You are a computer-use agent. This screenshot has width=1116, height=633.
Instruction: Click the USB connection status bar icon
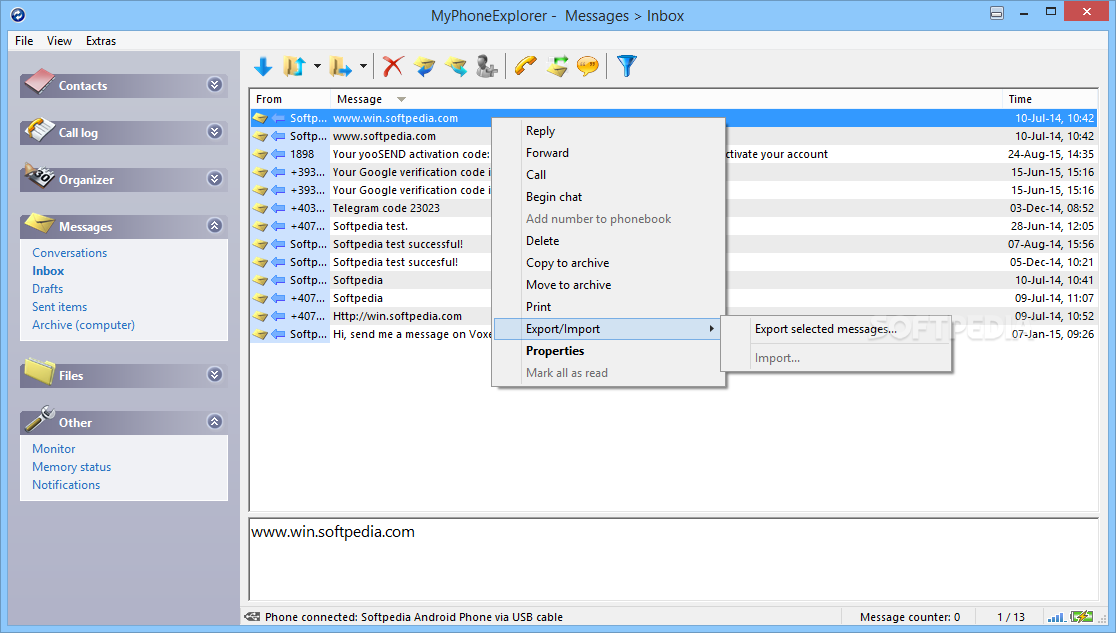[252, 617]
